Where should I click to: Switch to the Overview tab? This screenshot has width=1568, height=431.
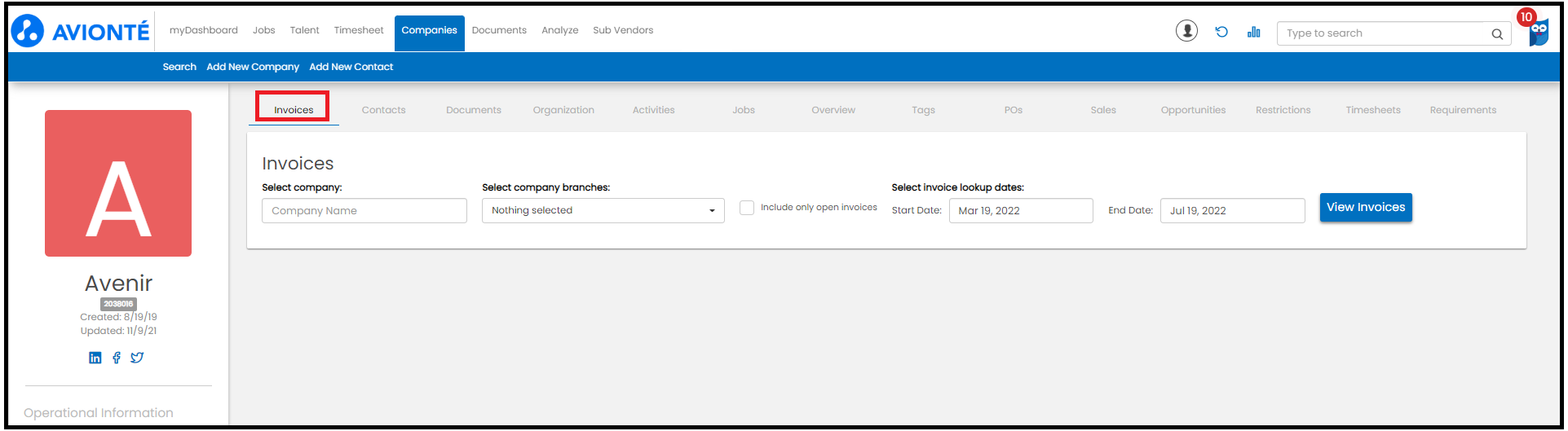pos(833,110)
